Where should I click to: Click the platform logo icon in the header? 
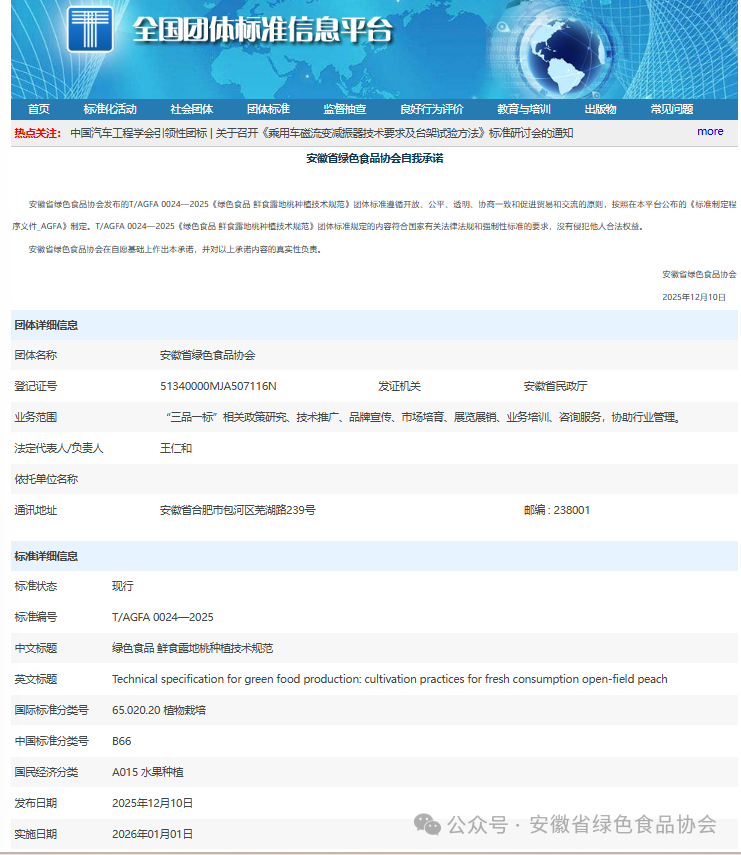pos(89,29)
